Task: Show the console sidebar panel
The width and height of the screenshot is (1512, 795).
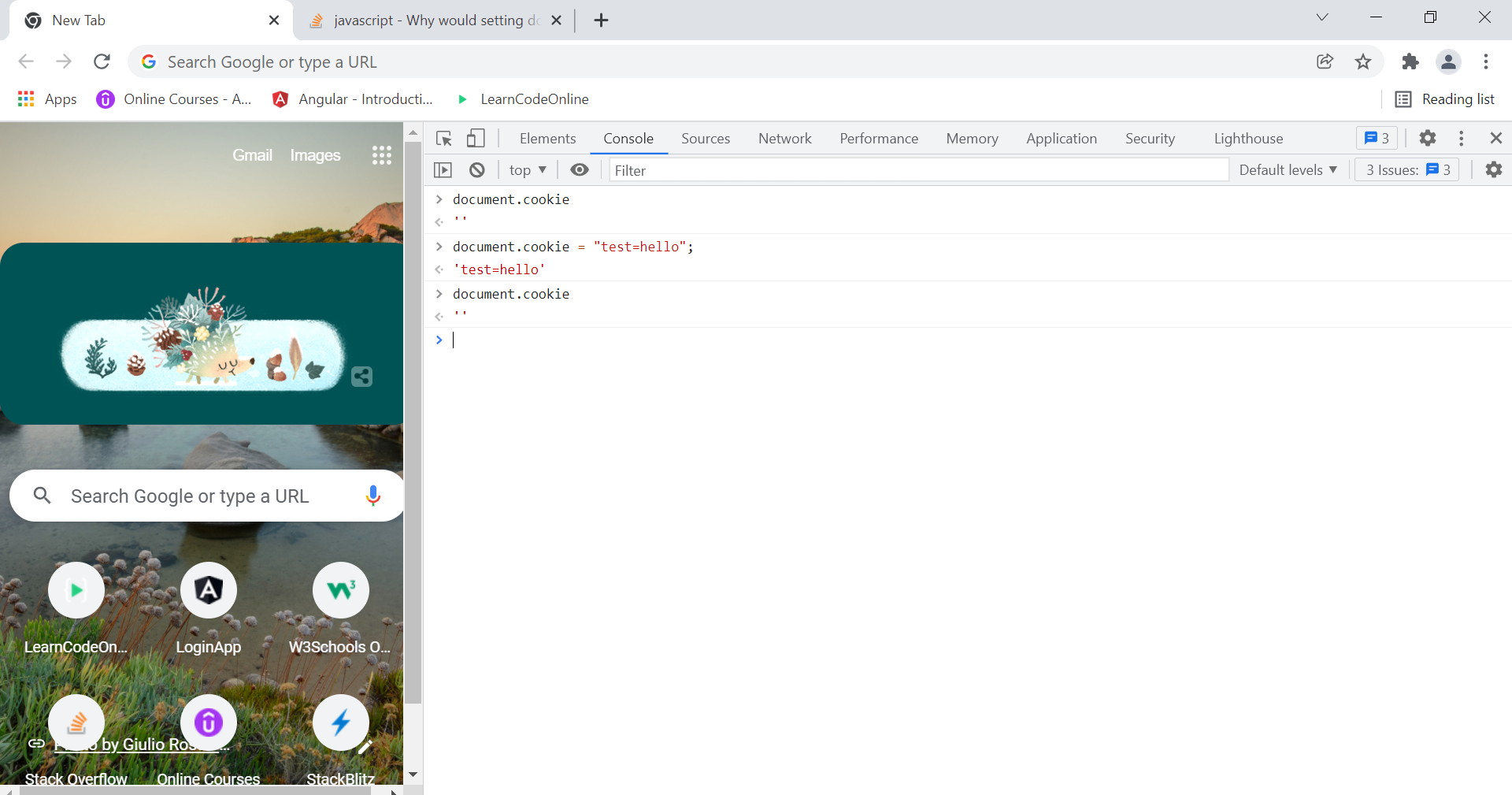Action: (443, 170)
